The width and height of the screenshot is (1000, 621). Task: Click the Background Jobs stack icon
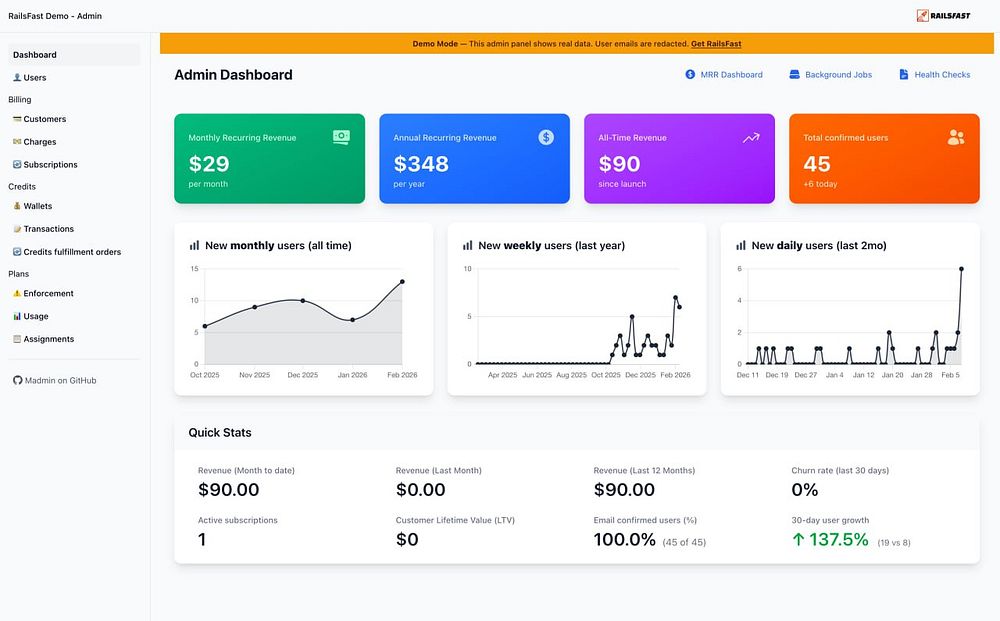[x=794, y=75]
